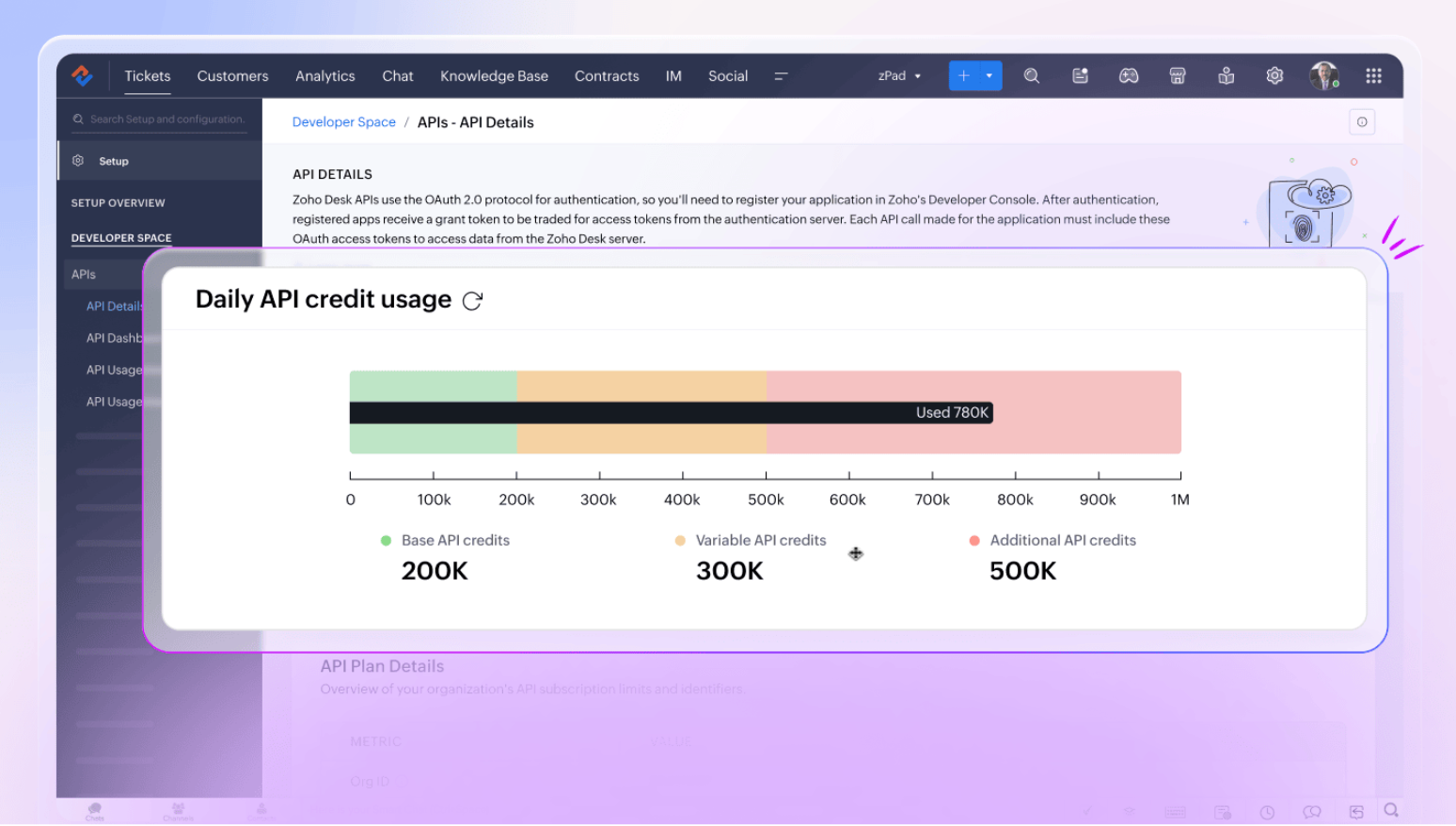The image size is (1456, 826).
Task: Go to the Customers tab
Action: pyautogui.click(x=232, y=76)
